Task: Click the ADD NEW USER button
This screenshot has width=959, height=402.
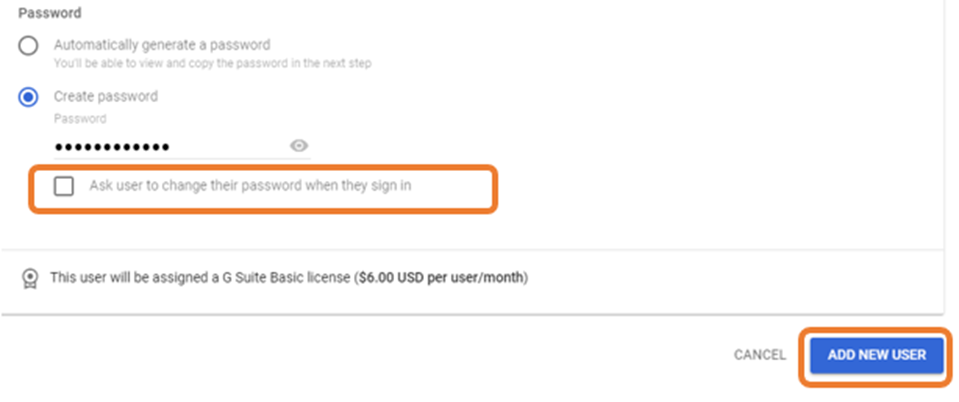Action: click(877, 355)
